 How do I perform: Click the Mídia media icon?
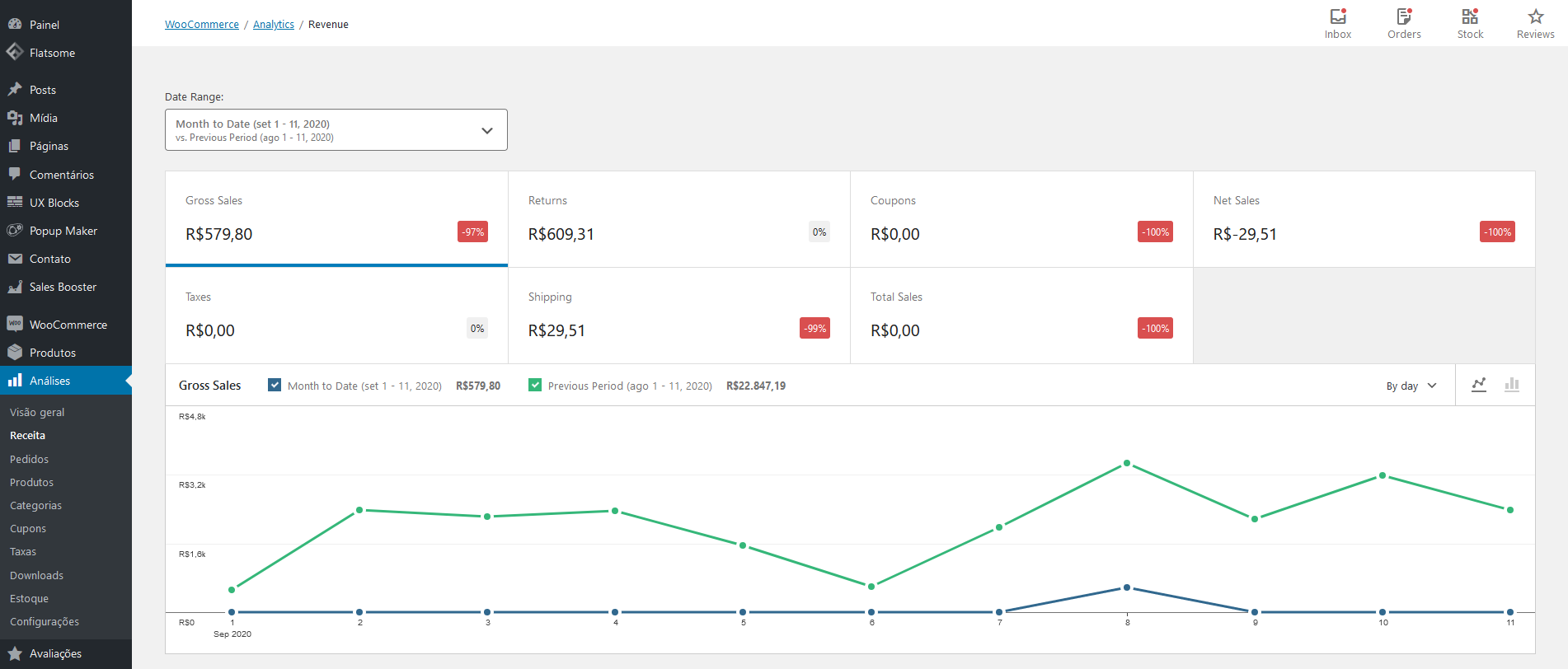[15, 118]
